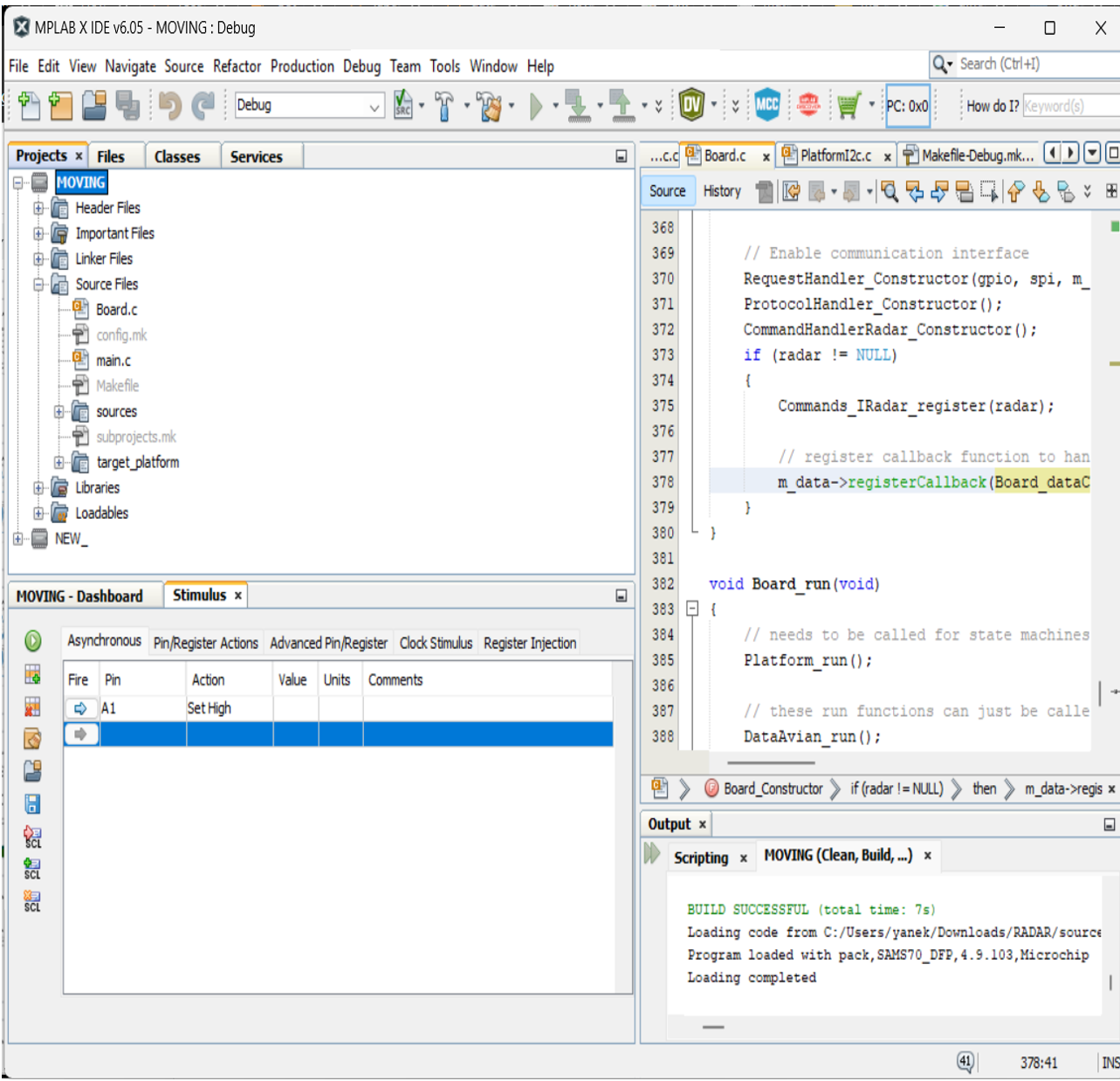Expand the sources subfolder
The height and width of the screenshot is (1081, 1120).
pyautogui.click(x=59, y=411)
